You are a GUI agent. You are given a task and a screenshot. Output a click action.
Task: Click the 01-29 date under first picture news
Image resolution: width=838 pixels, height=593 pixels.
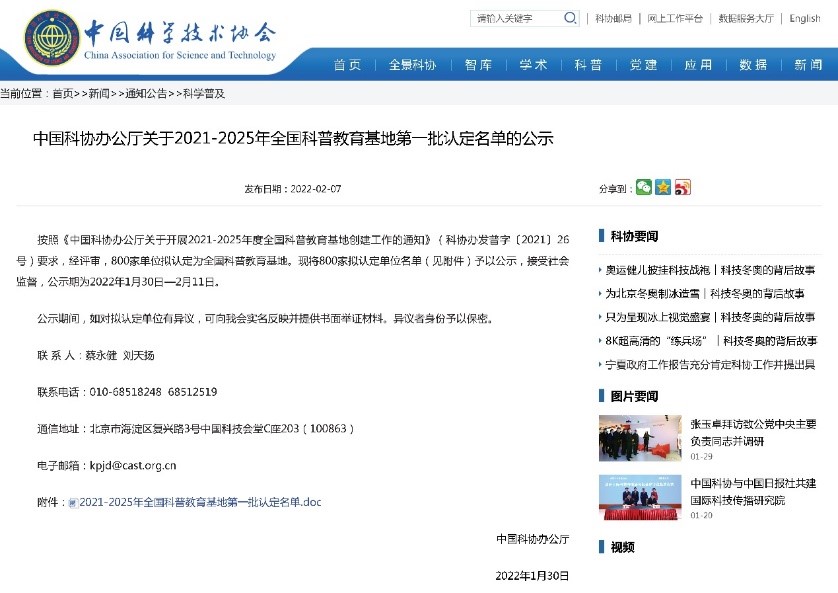701,457
